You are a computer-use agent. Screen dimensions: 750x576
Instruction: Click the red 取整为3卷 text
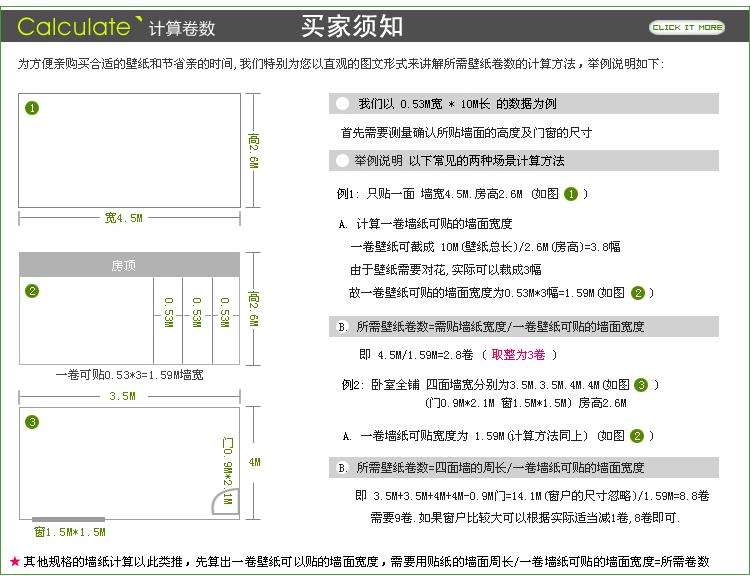point(518,355)
